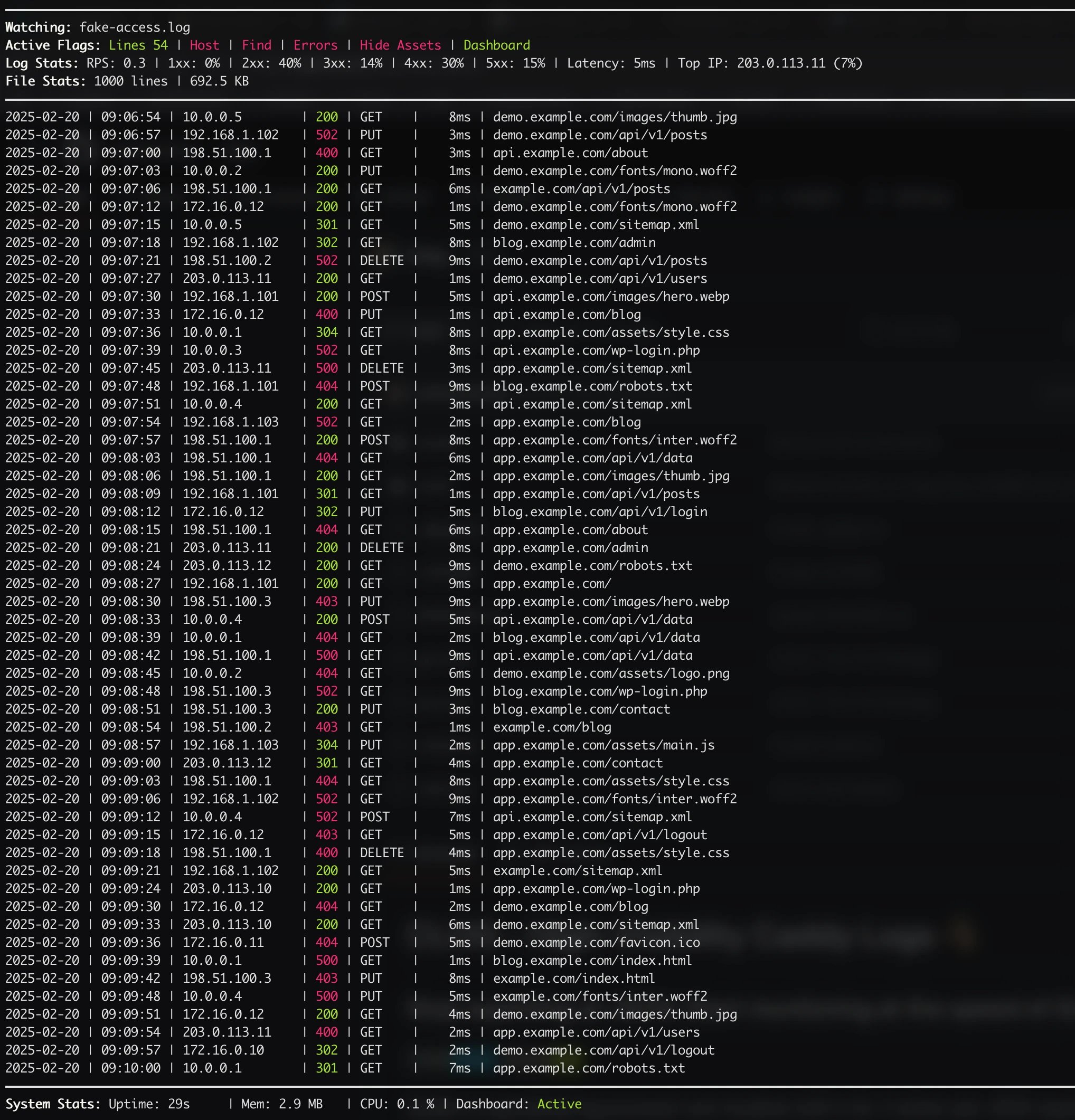This screenshot has height=1120, width=1075.
Task: Click demo.example.com/api/v1/users URL
Action: 600,279
